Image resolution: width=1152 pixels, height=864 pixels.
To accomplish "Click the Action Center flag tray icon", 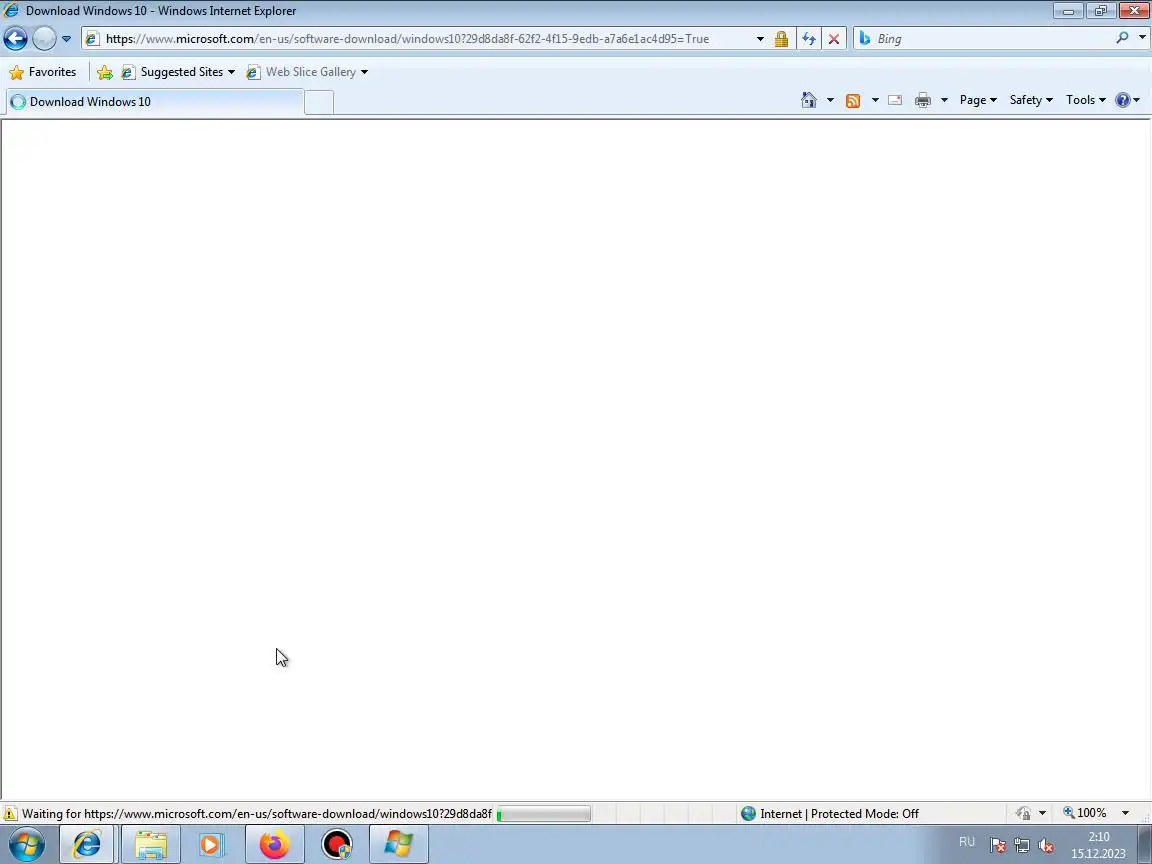I will [997, 846].
